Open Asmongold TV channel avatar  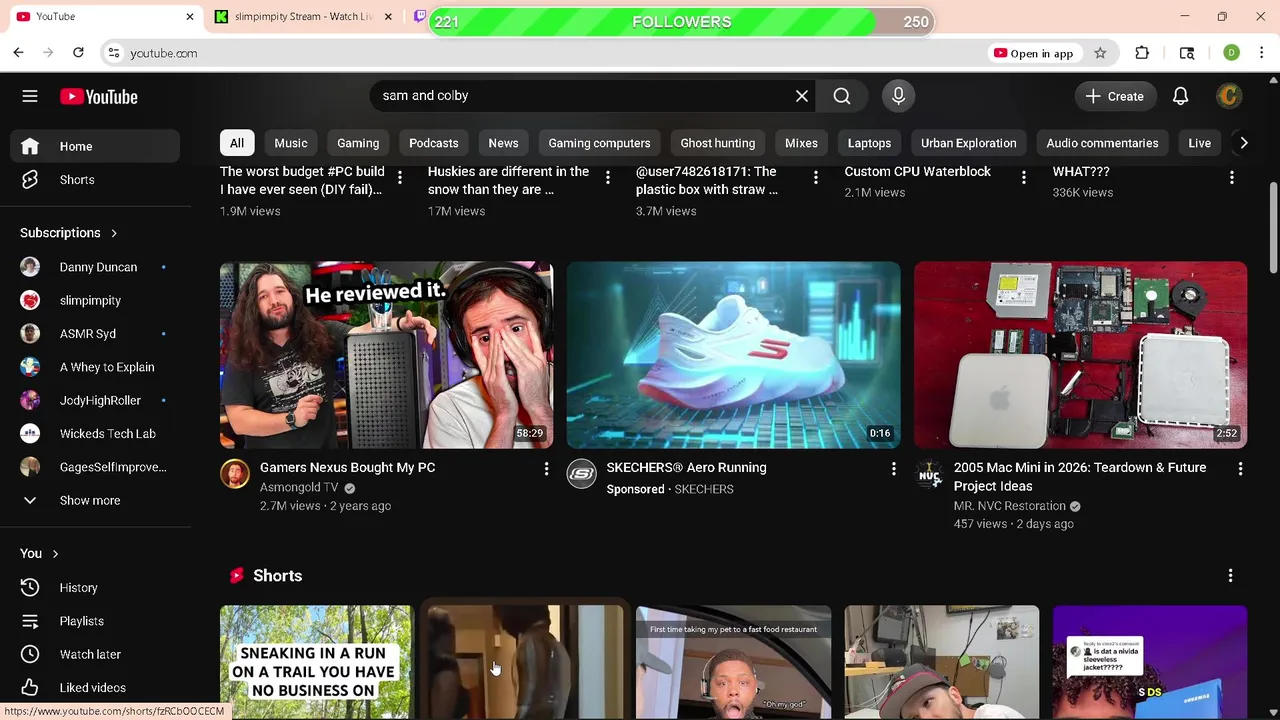click(235, 474)
